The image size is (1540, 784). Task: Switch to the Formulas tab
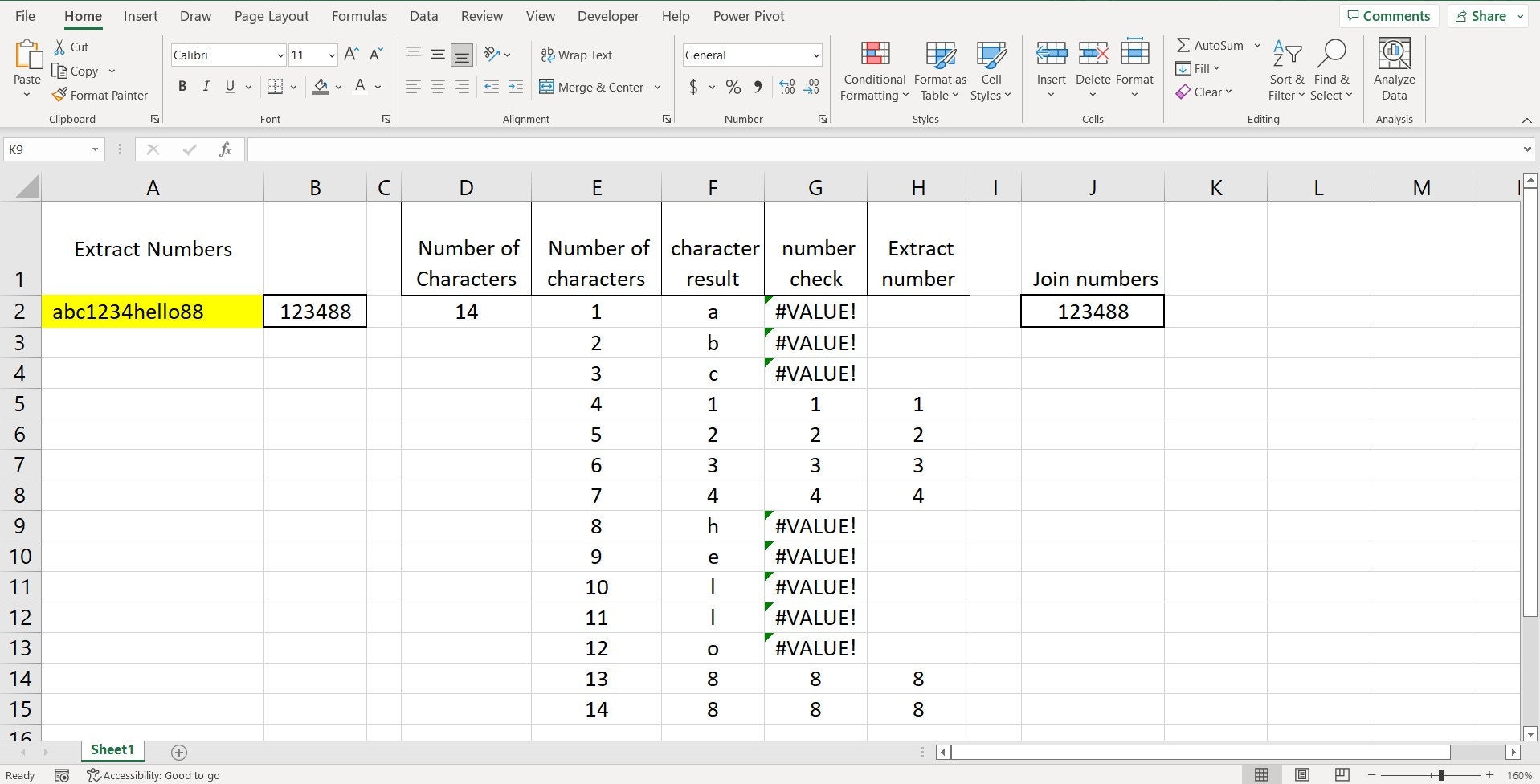click(x=359, y=16)
